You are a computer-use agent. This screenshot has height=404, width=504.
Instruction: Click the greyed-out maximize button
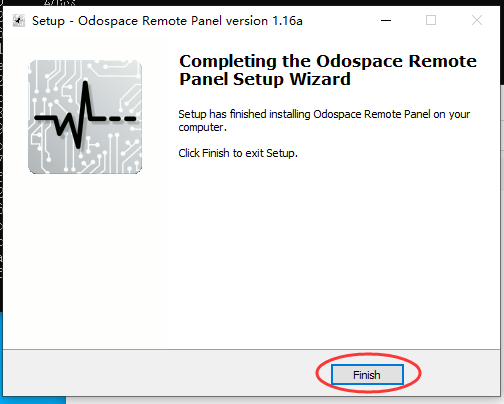pyautogui.click(x=431, y=20)
